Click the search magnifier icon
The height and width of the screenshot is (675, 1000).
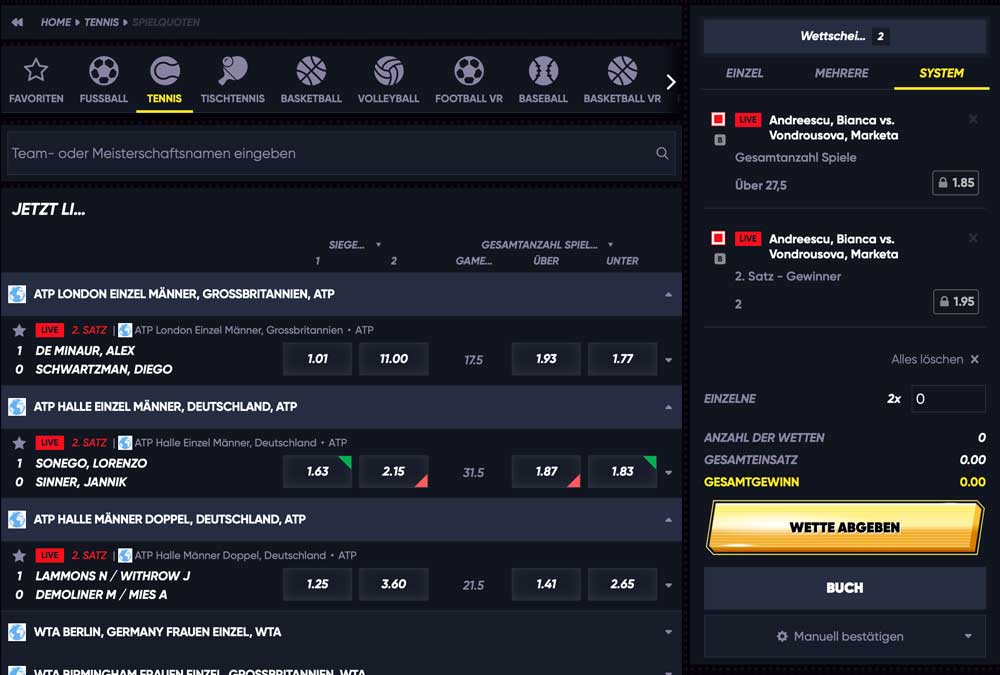click(662, 153)
